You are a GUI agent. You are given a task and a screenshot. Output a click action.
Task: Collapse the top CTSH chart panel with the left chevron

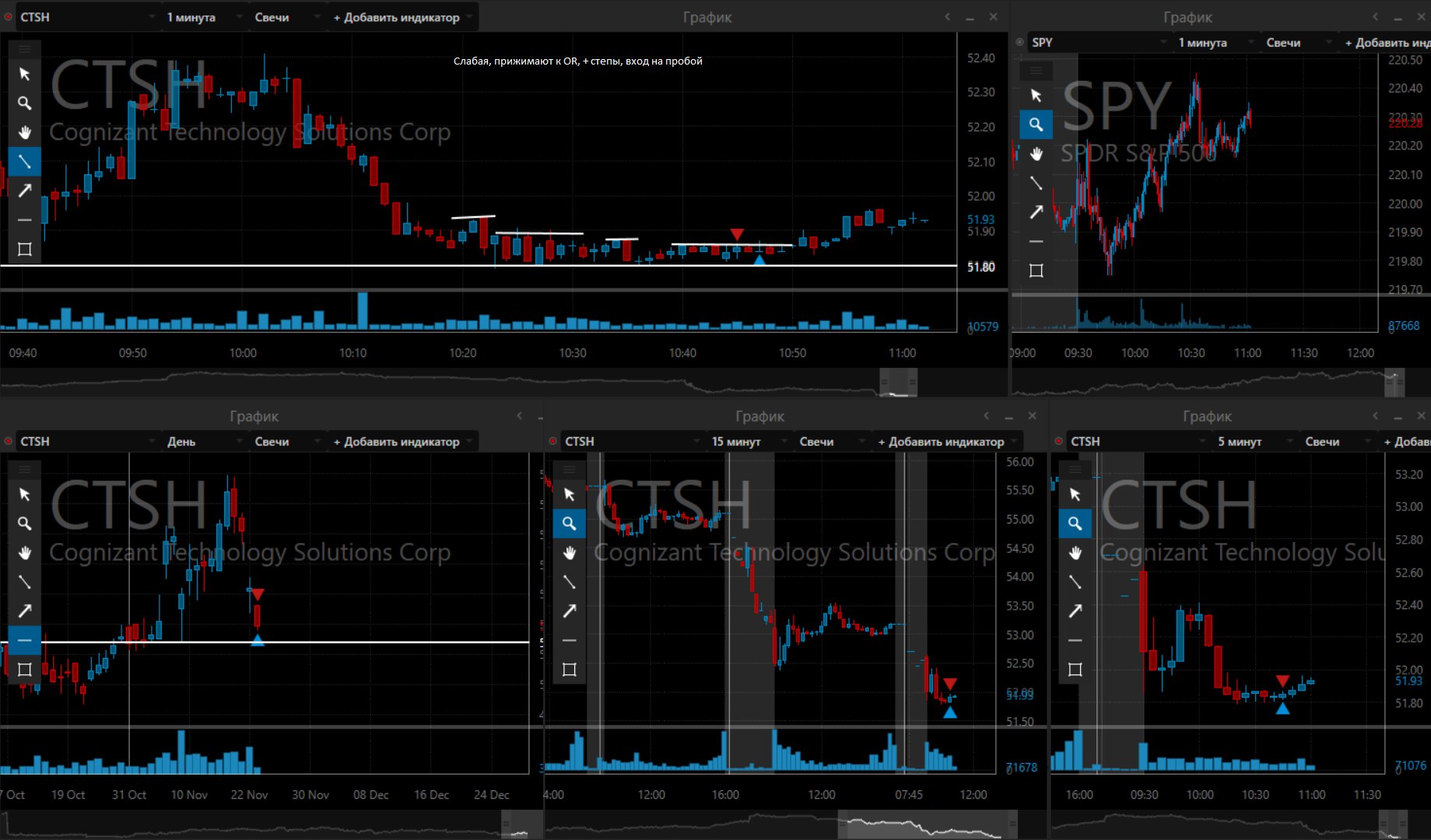tap(947, 16)
